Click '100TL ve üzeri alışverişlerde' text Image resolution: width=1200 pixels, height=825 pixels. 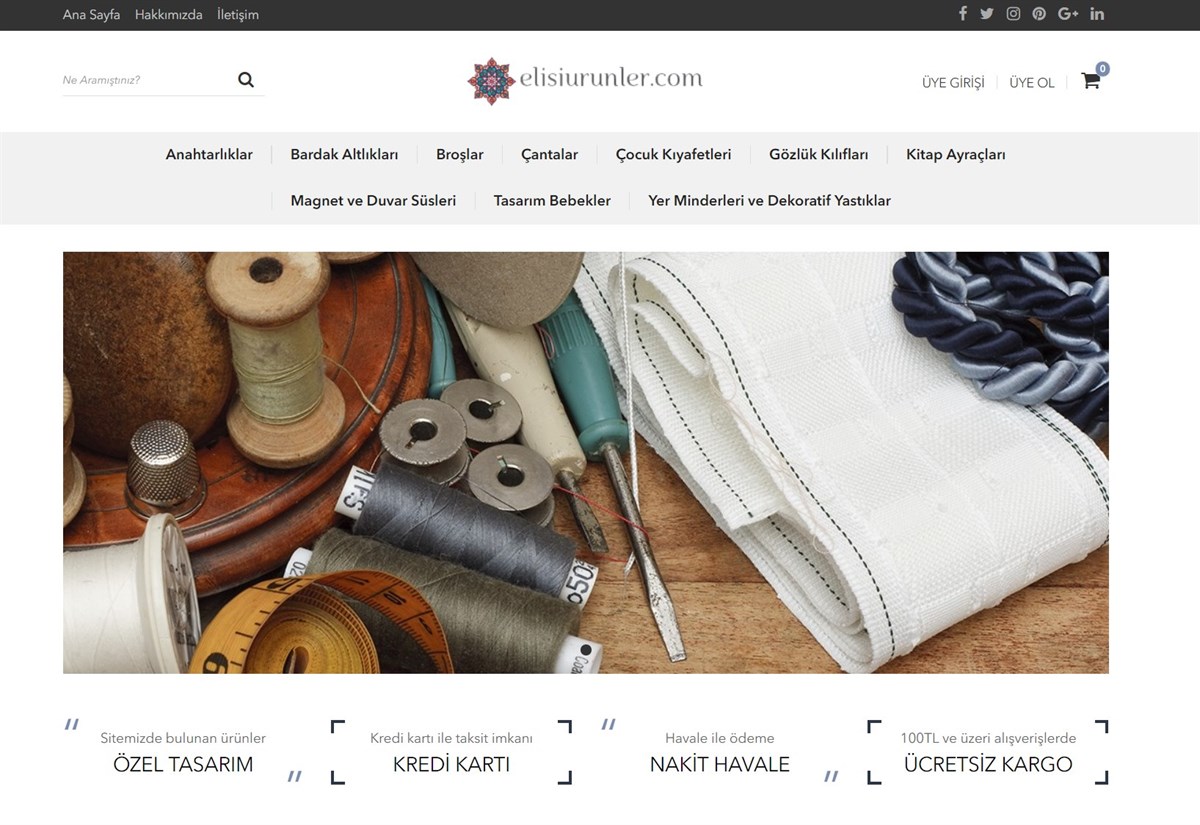(988, 738)
